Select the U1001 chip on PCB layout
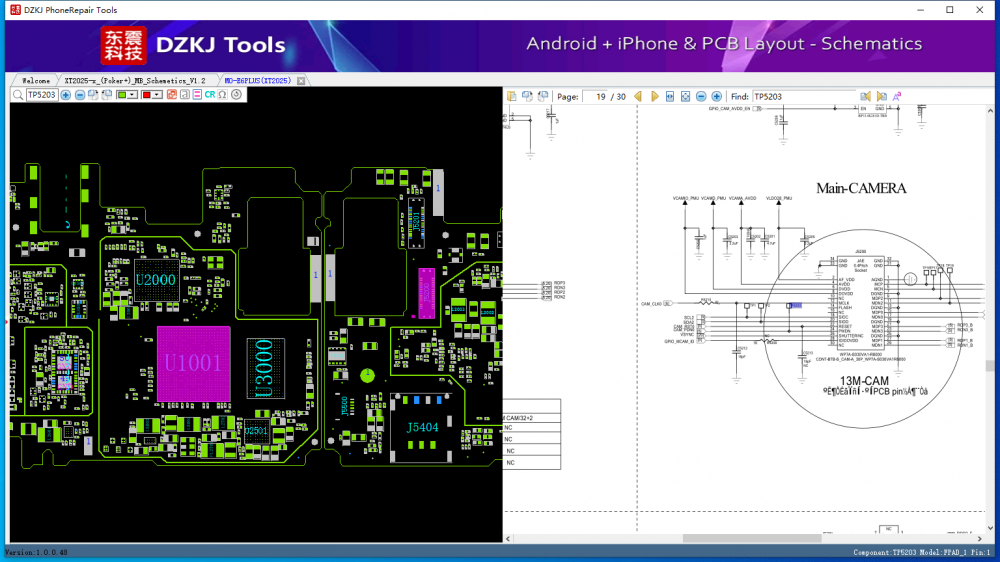Screen dimensions: 1000x562 click(192, 364)
